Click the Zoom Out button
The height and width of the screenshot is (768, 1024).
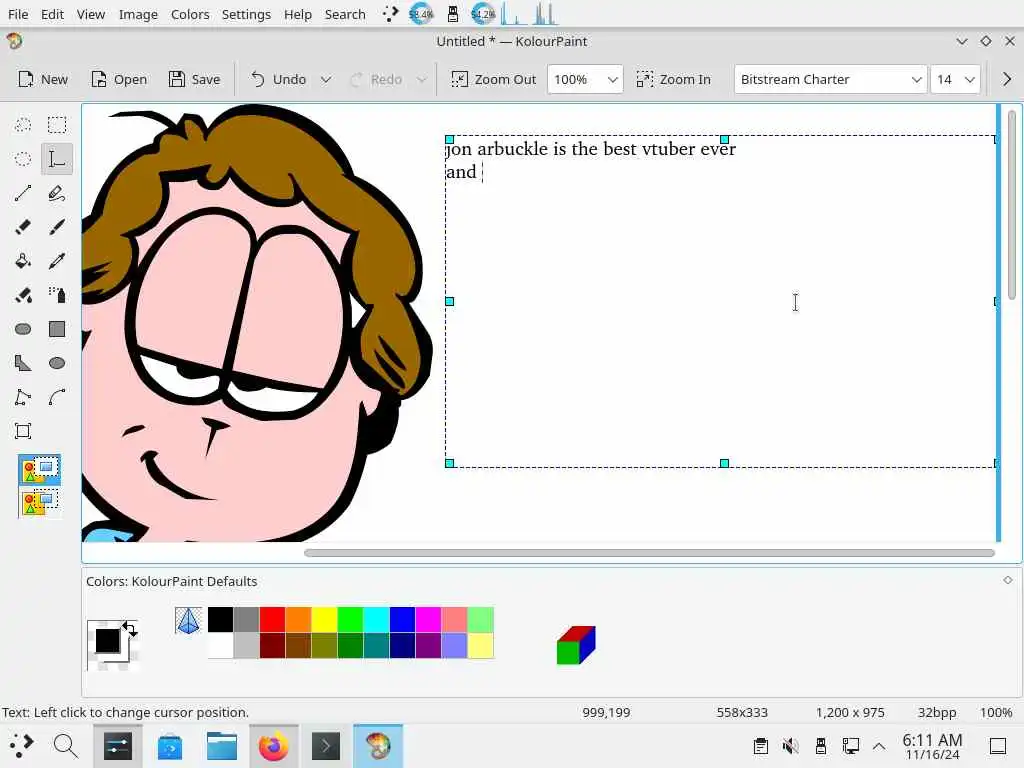click(494, 79)
